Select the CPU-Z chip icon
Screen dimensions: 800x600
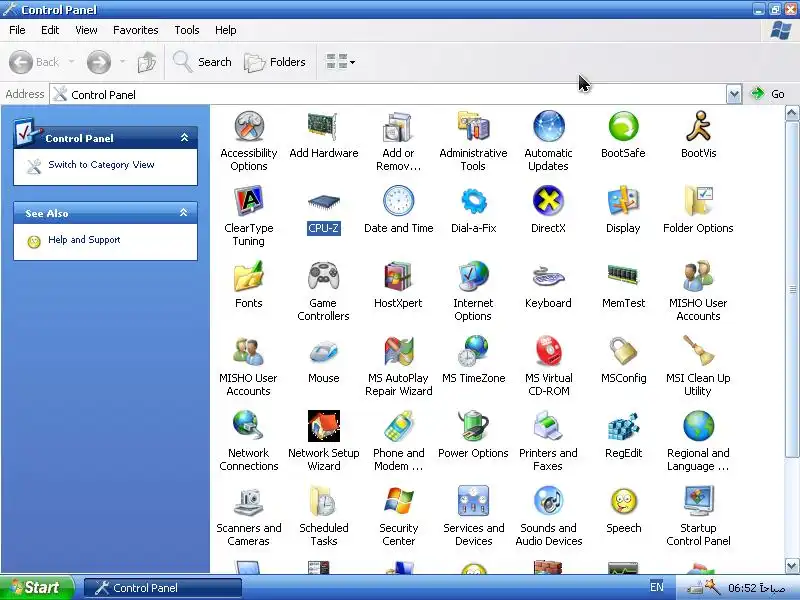click(x=323, y=203)
